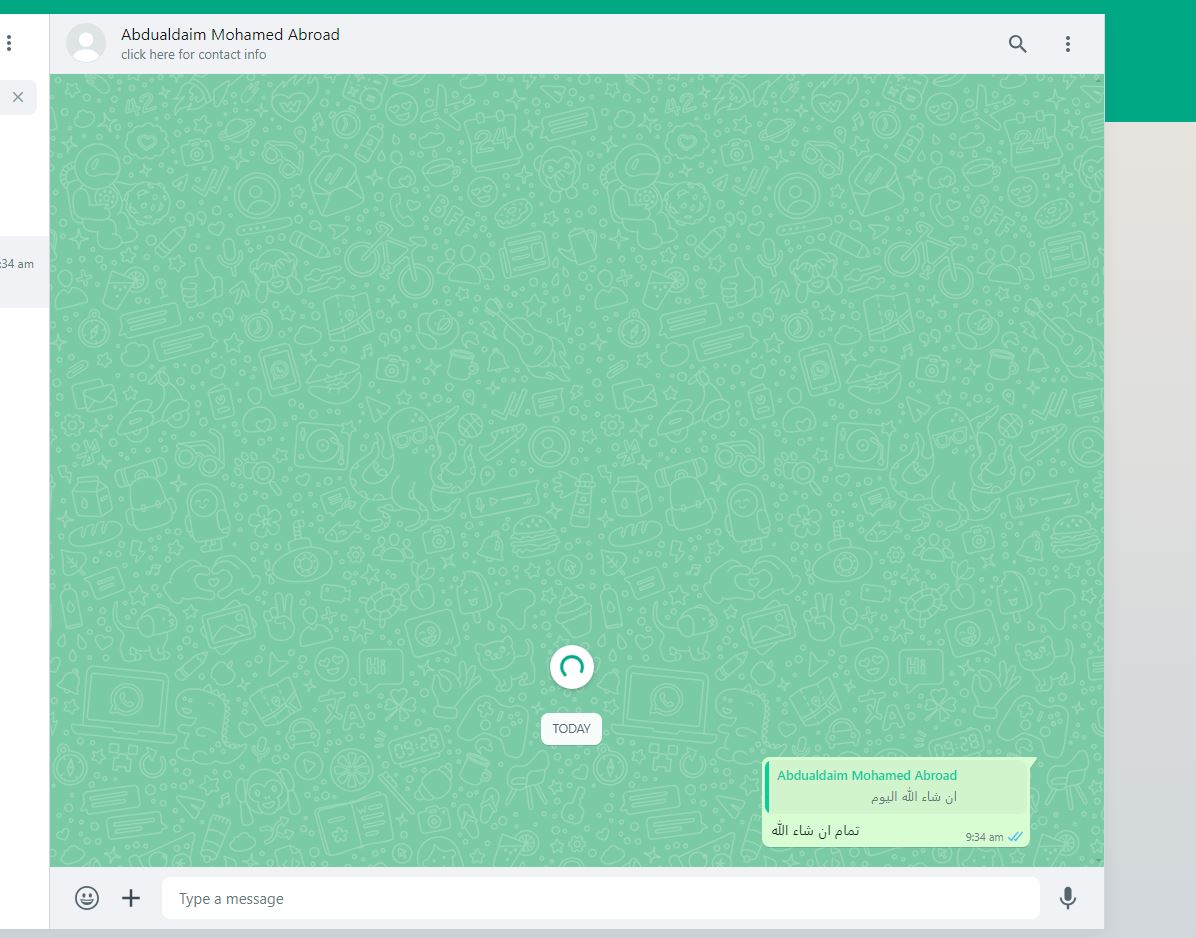Open the attach plus menu
This screenshot has height=938, width=1196.
point(131,898)
